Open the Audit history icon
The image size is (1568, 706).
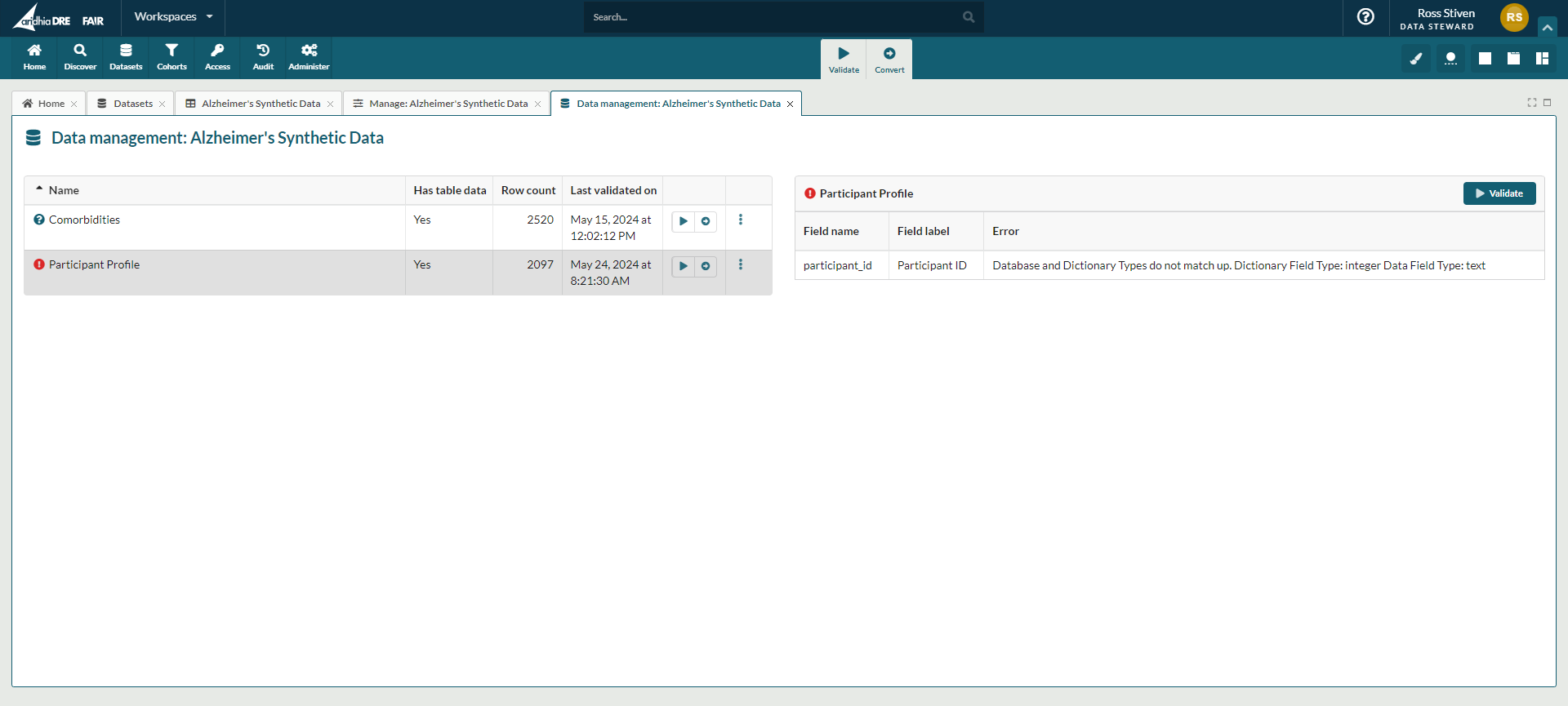pyautogui.click(x=263, y=57)
